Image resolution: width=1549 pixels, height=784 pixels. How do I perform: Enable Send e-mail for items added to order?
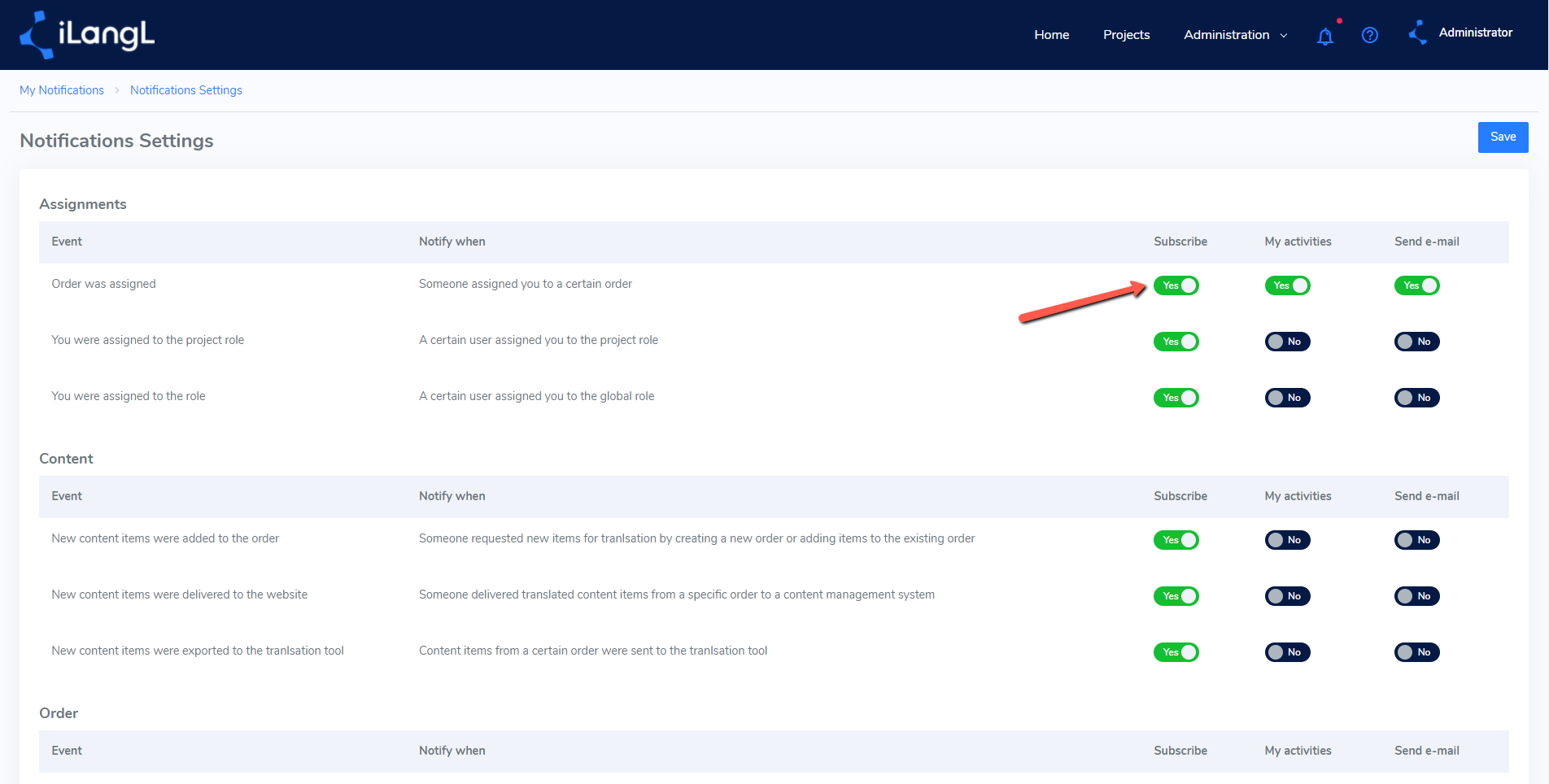point(1416,540)
